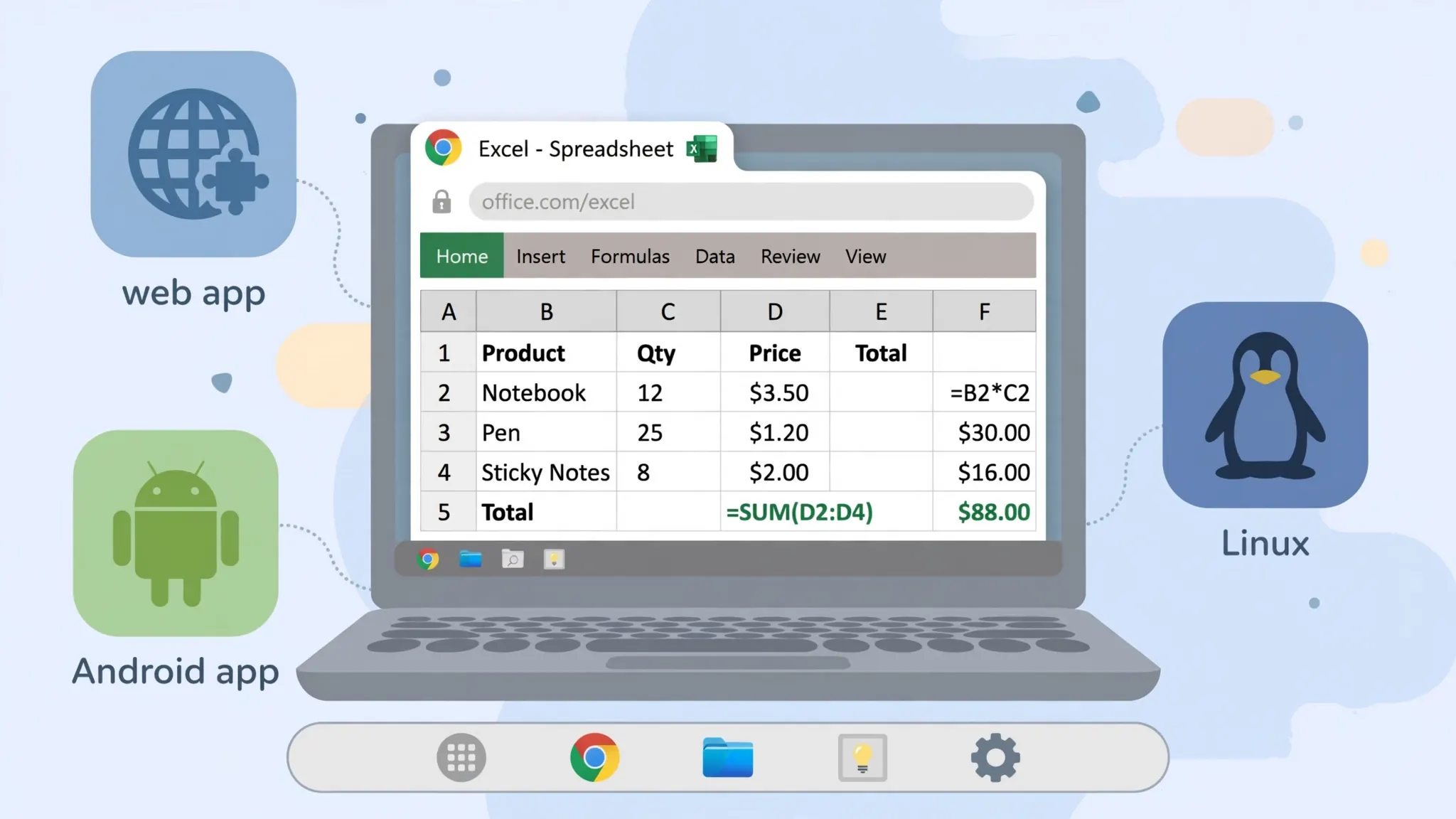Click the 'Notebook' cell
The width and height of the screenshot is (1456, 819).
[546, 392]
